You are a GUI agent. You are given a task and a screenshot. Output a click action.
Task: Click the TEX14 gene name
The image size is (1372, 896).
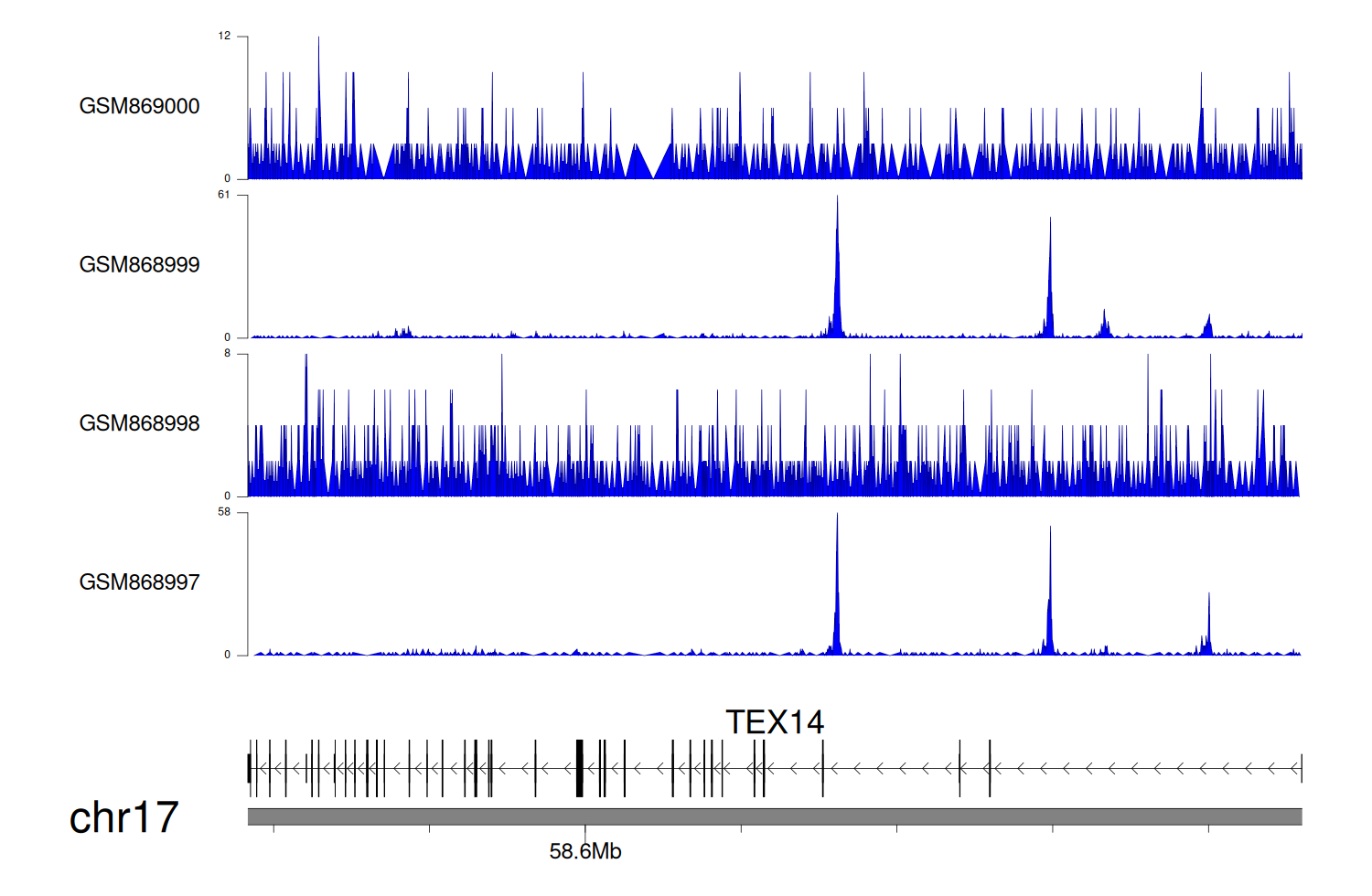click(x=774, y=722)
